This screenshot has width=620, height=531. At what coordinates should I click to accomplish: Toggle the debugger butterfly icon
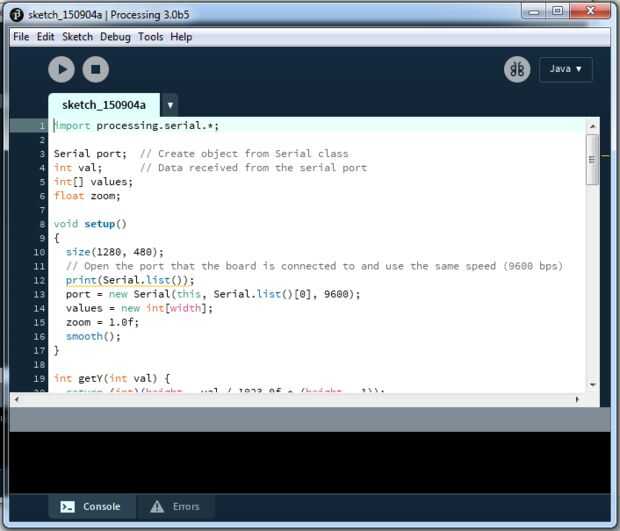point(517,70)
